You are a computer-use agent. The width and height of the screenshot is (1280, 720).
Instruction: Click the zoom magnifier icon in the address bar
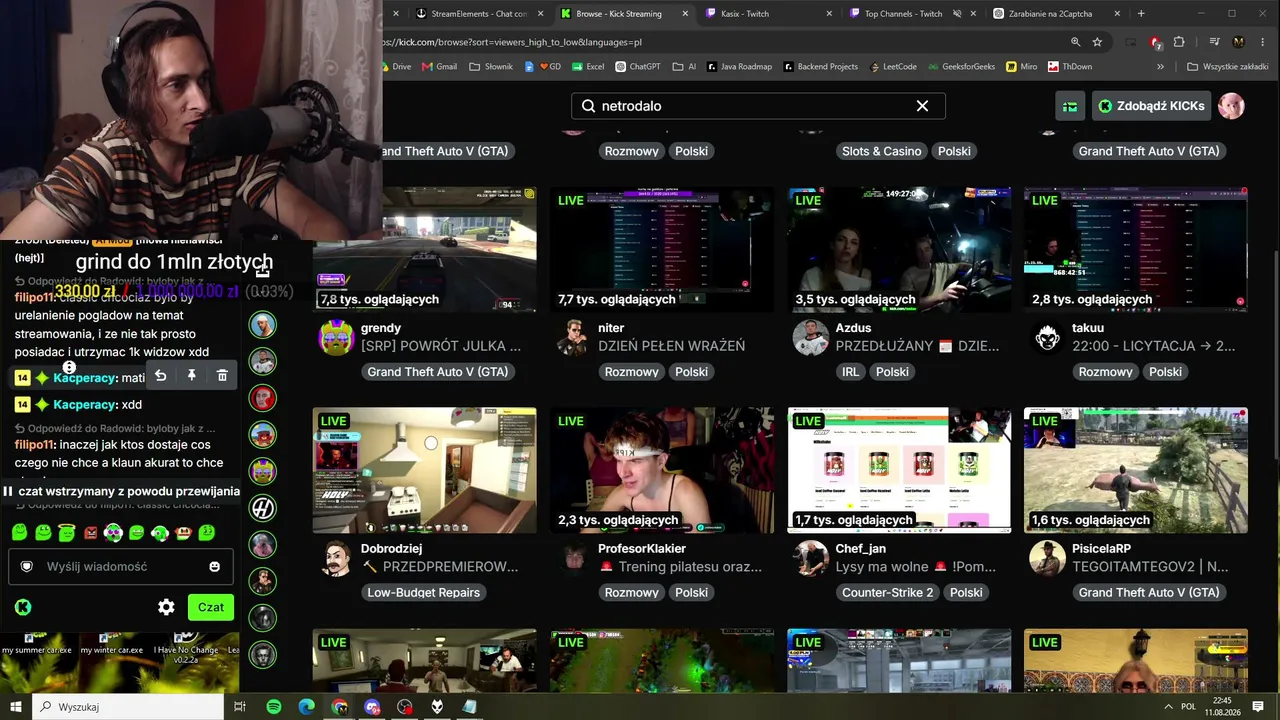pyautogui.click(x=1075, y=42)
